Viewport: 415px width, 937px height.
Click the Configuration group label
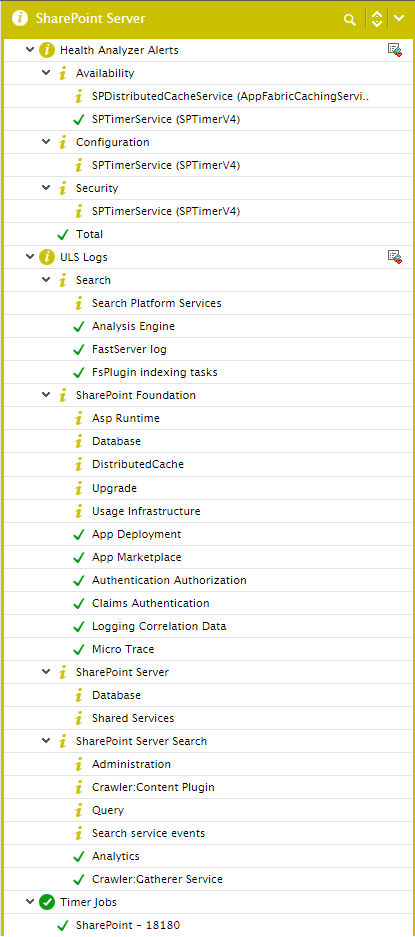[112, 142]
